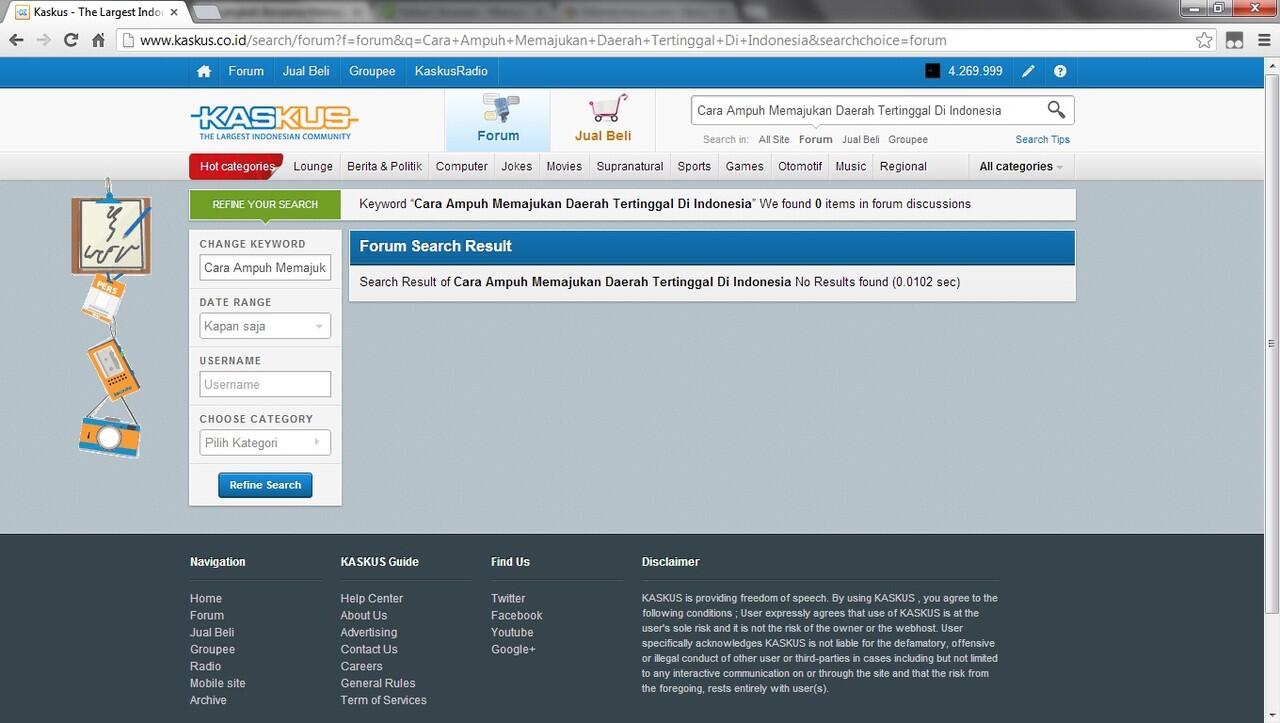This screenshot has width=1280, height=723.
Task: Click the black user avatar icon
Action: tap(932, 71)
